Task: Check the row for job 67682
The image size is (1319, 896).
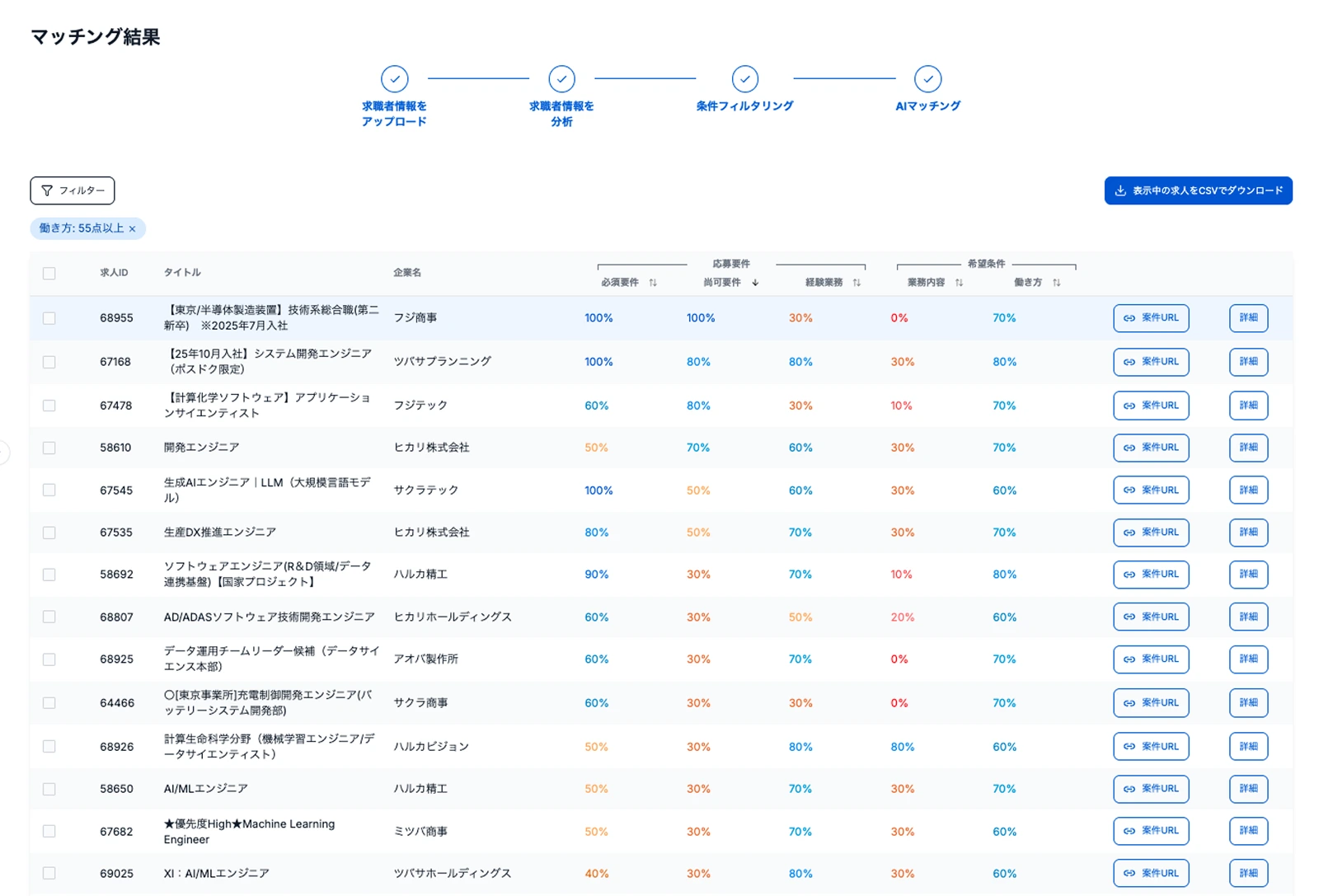Action: [49, 832]
